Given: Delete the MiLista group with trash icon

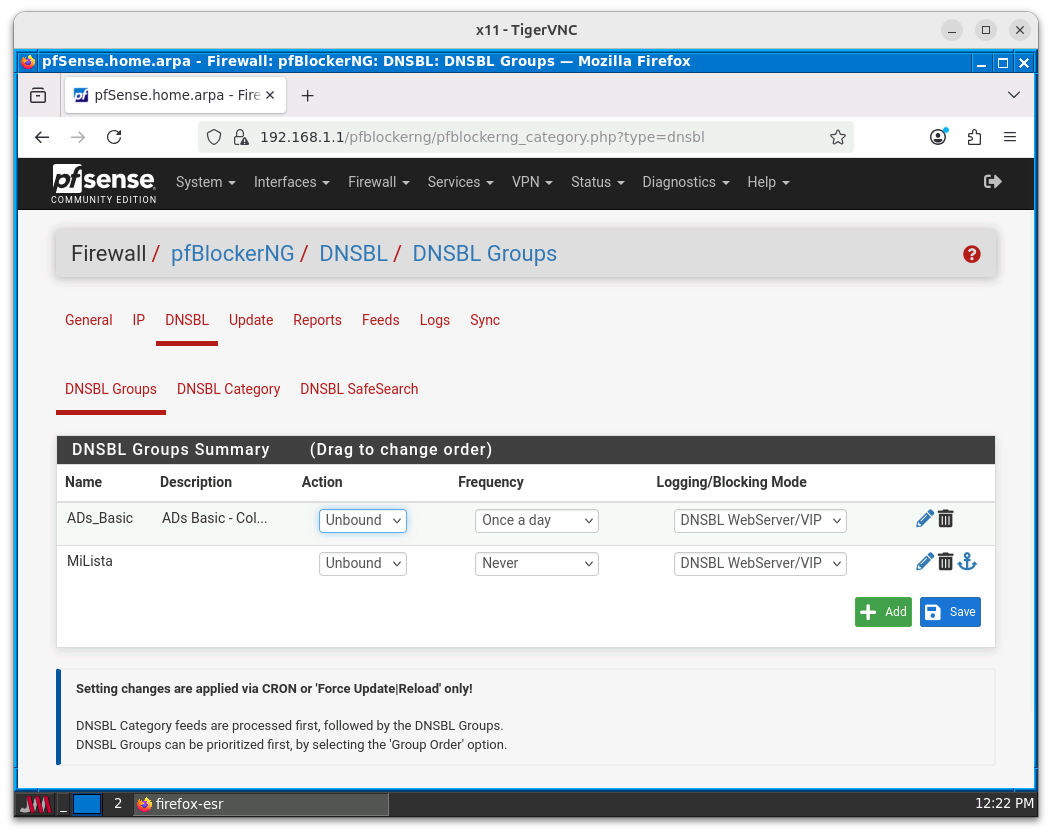Looking at the screenshot, I should [945, 562].
